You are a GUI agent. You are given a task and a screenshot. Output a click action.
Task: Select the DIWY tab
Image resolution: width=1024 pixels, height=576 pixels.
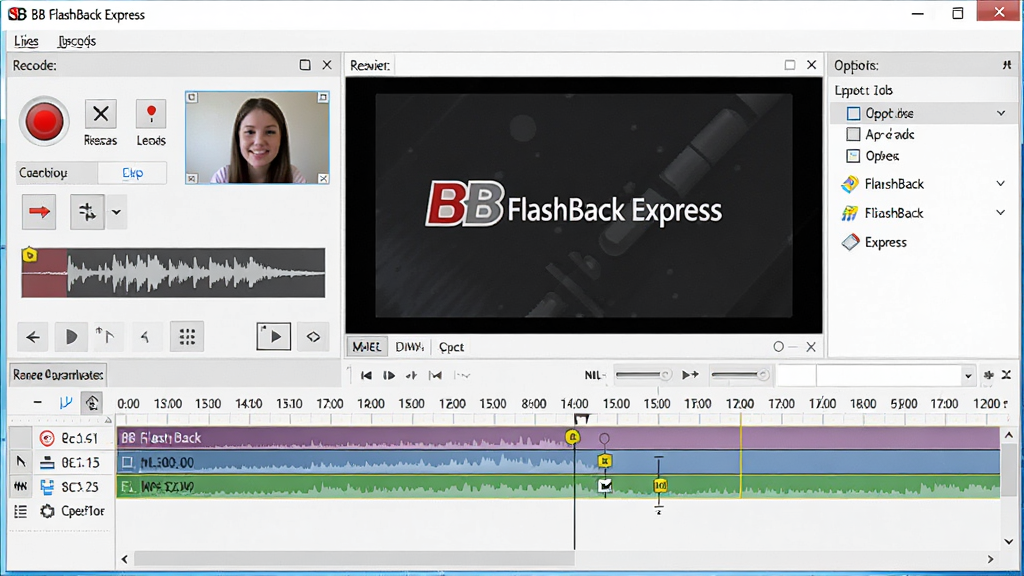pos(409,347)
